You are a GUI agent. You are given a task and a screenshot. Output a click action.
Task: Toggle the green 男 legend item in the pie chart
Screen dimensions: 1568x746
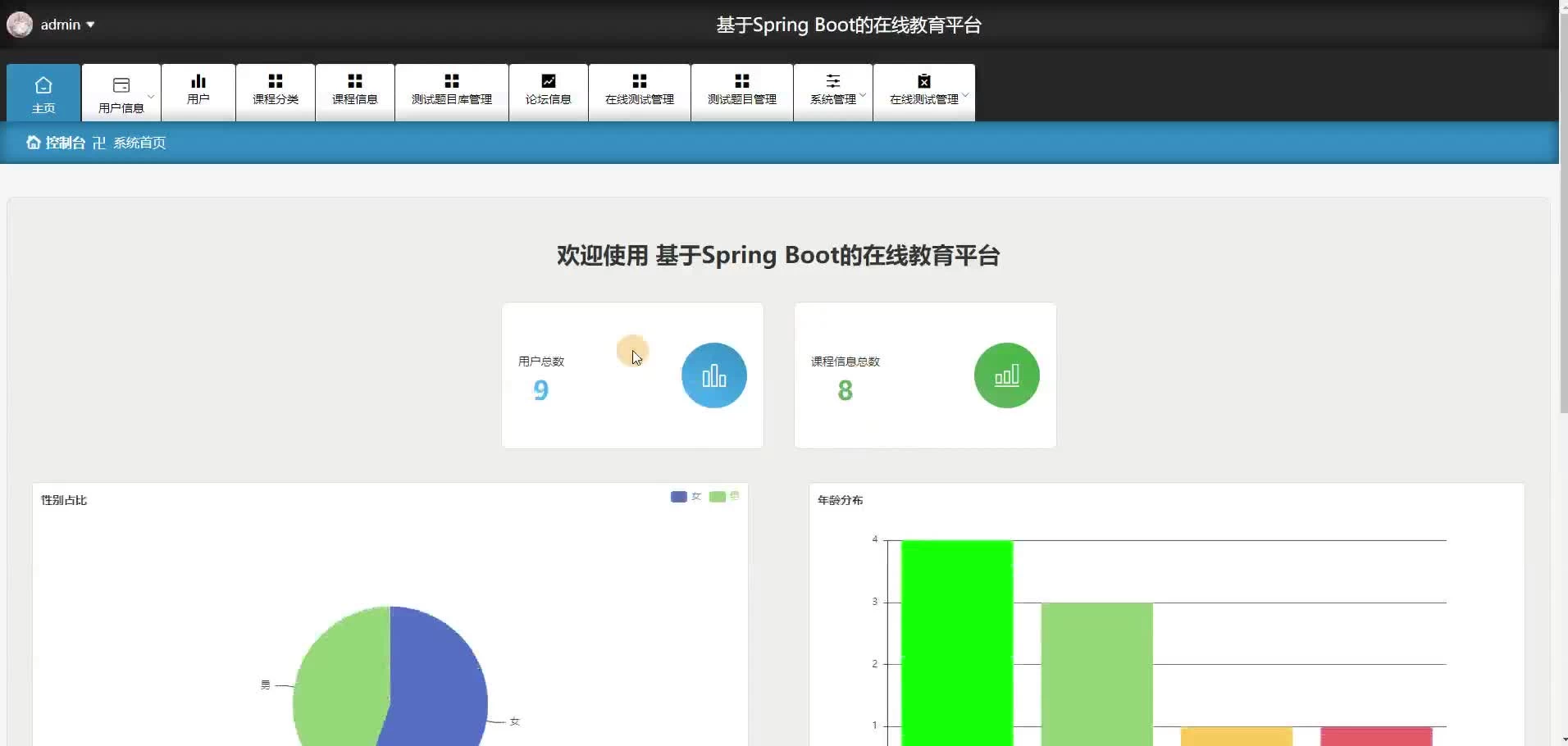coord(724,497)
